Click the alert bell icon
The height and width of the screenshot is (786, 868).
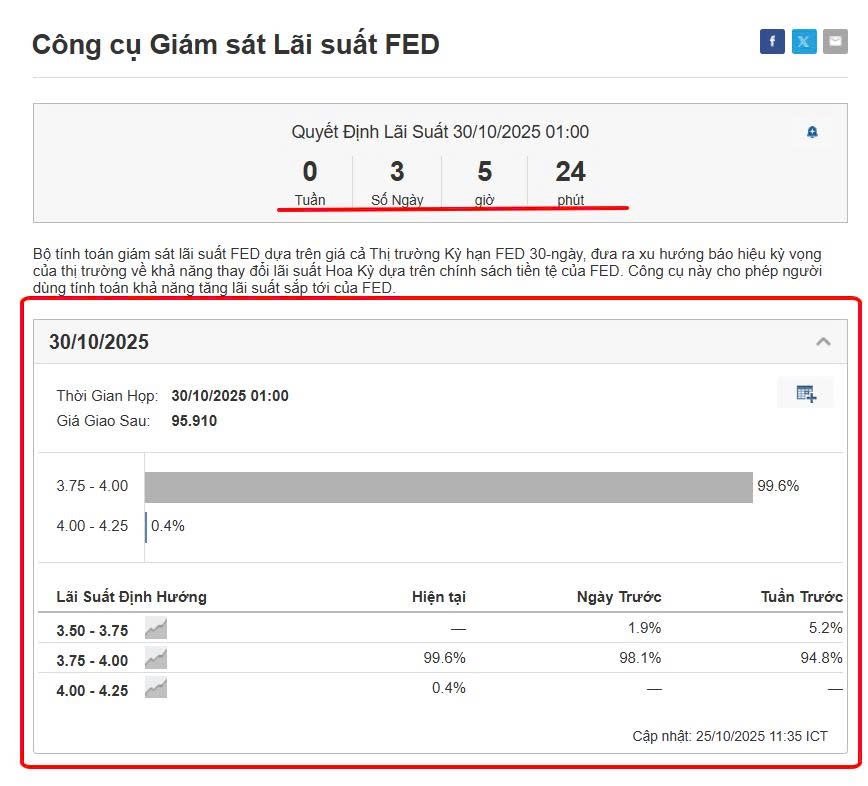point(812,132)
